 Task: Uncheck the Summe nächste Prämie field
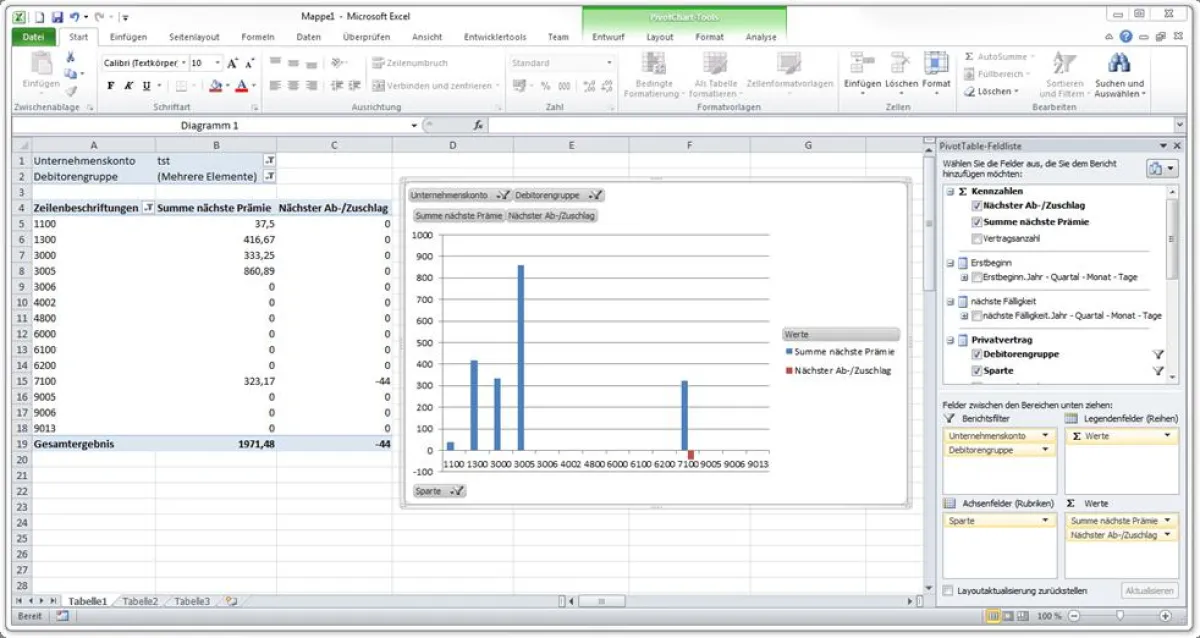coord(975,222)
